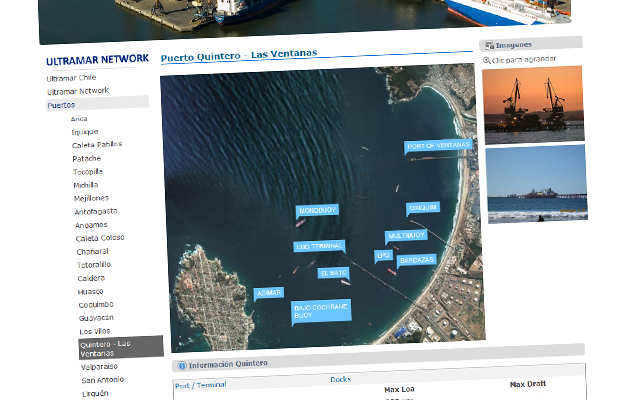Select the BAJO COCHRANE BUOY map marker

tap(320, 310)
